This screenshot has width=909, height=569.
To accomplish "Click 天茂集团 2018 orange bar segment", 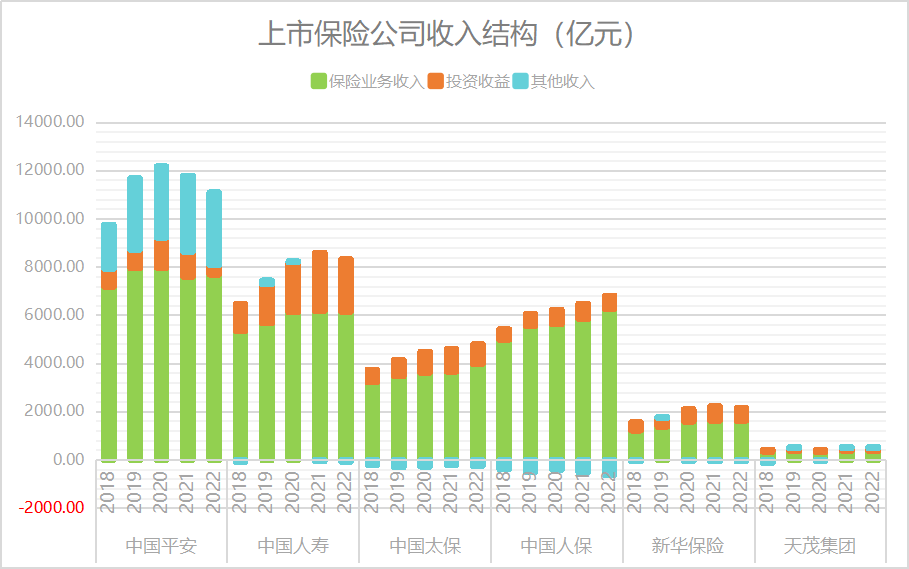I will coord(768,451).
